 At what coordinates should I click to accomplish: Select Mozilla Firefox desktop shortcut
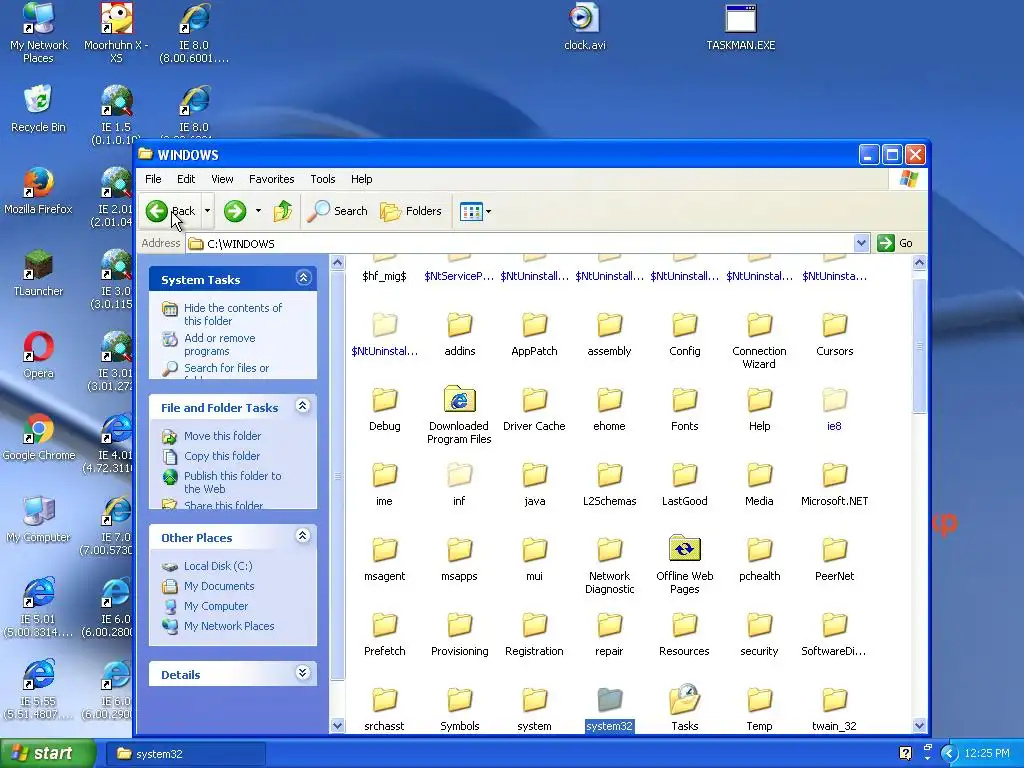click(39, 191)
